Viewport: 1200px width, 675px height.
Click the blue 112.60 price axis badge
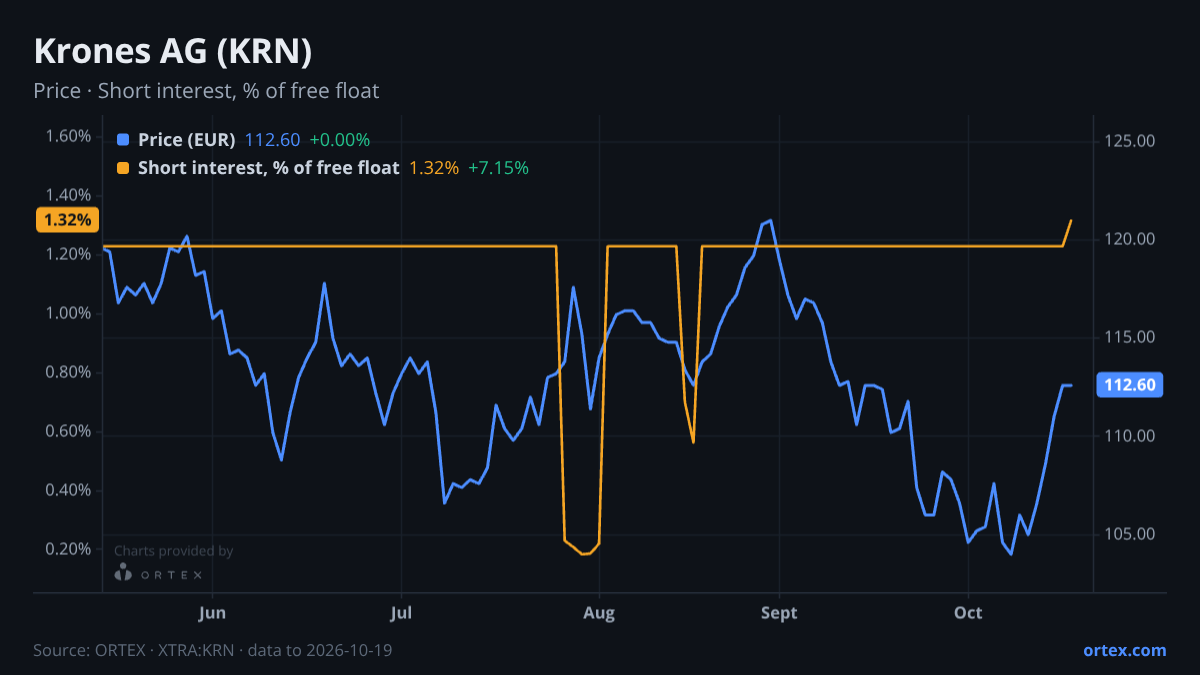coord(1130,385)
